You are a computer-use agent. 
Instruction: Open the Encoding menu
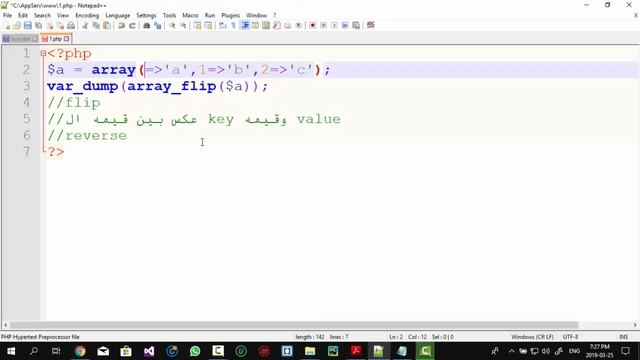click(x=87, y=15)
